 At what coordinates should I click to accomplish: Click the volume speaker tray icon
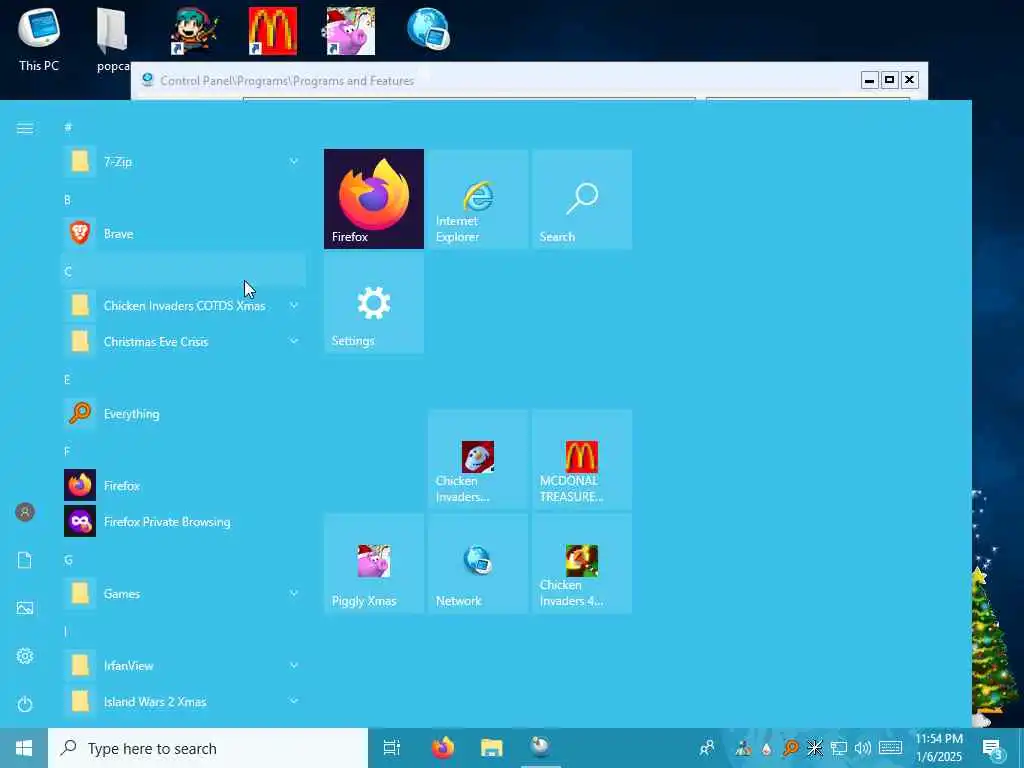(x=863, y=748)
